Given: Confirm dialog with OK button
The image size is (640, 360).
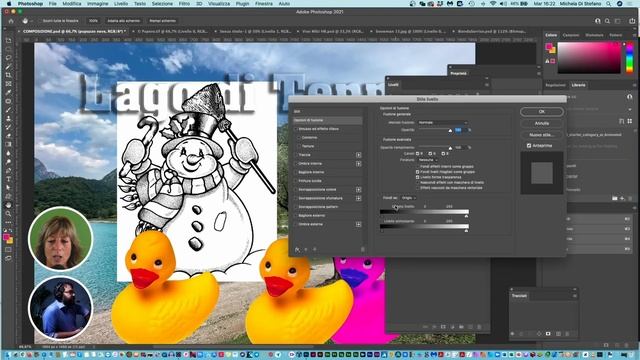Looking at the screenshot, I should pyautogui.click(x=542, y=111).
